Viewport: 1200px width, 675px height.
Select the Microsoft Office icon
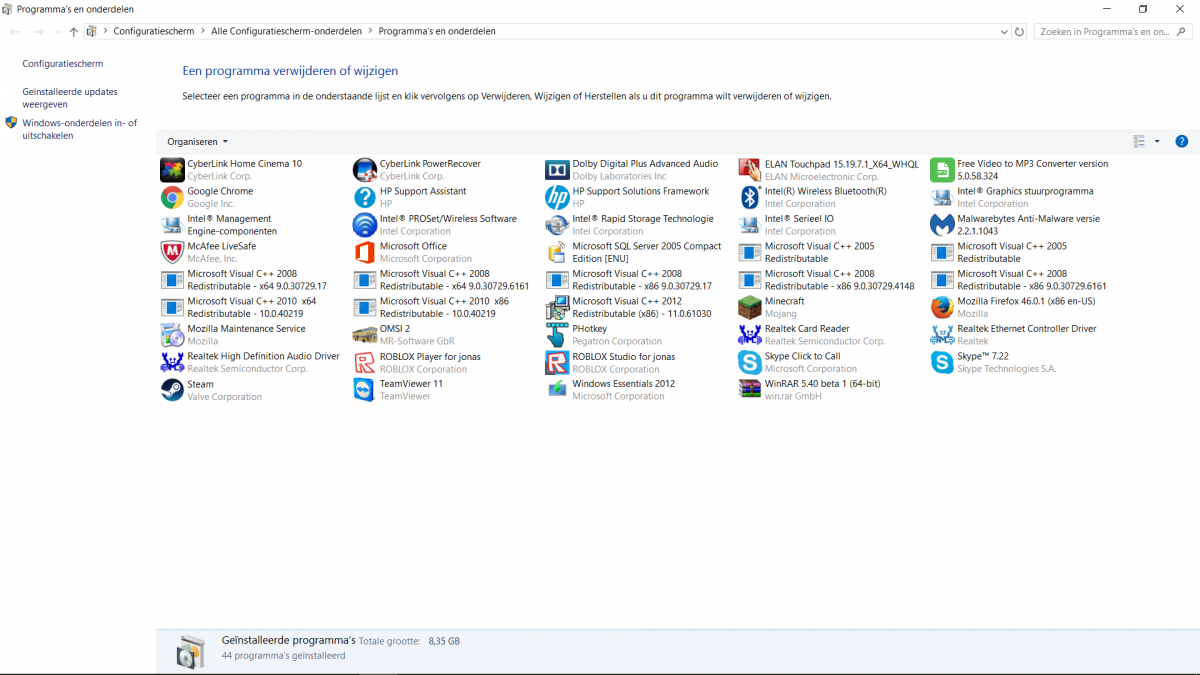pyautogui.click(x=364, y=252)
